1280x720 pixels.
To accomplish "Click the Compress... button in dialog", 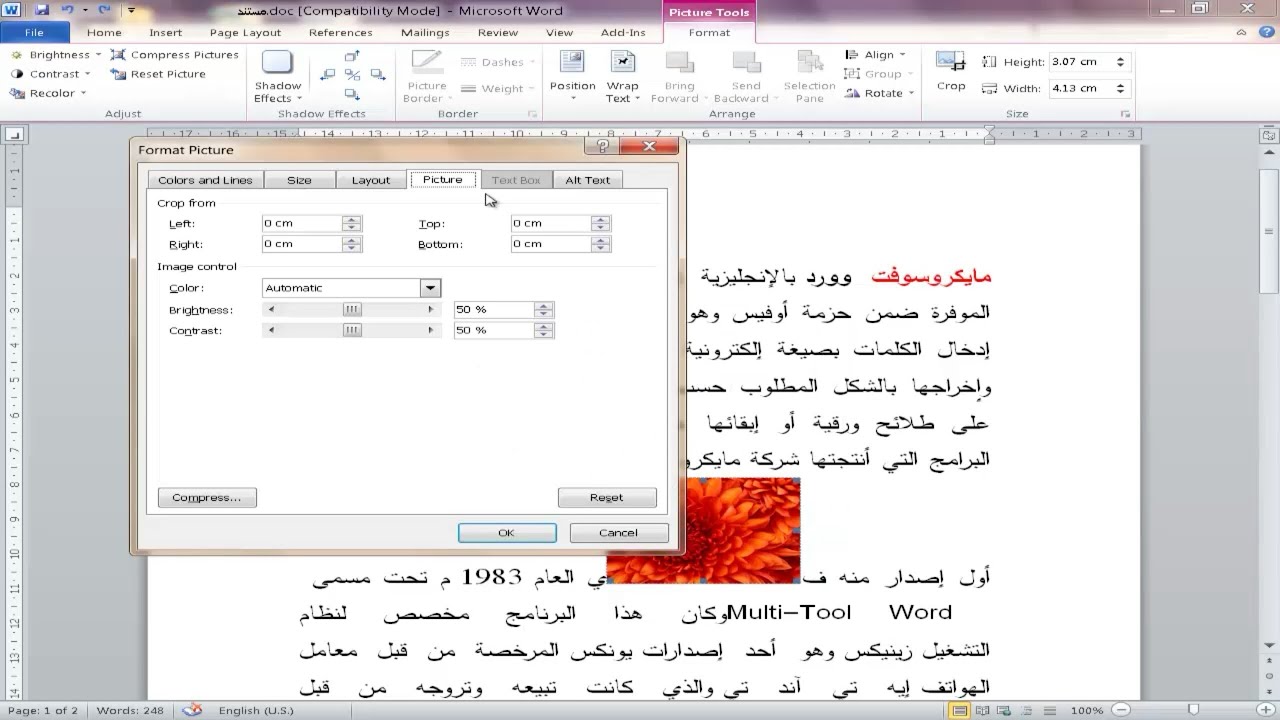I will pyautogui.click(x=207, y=497).
